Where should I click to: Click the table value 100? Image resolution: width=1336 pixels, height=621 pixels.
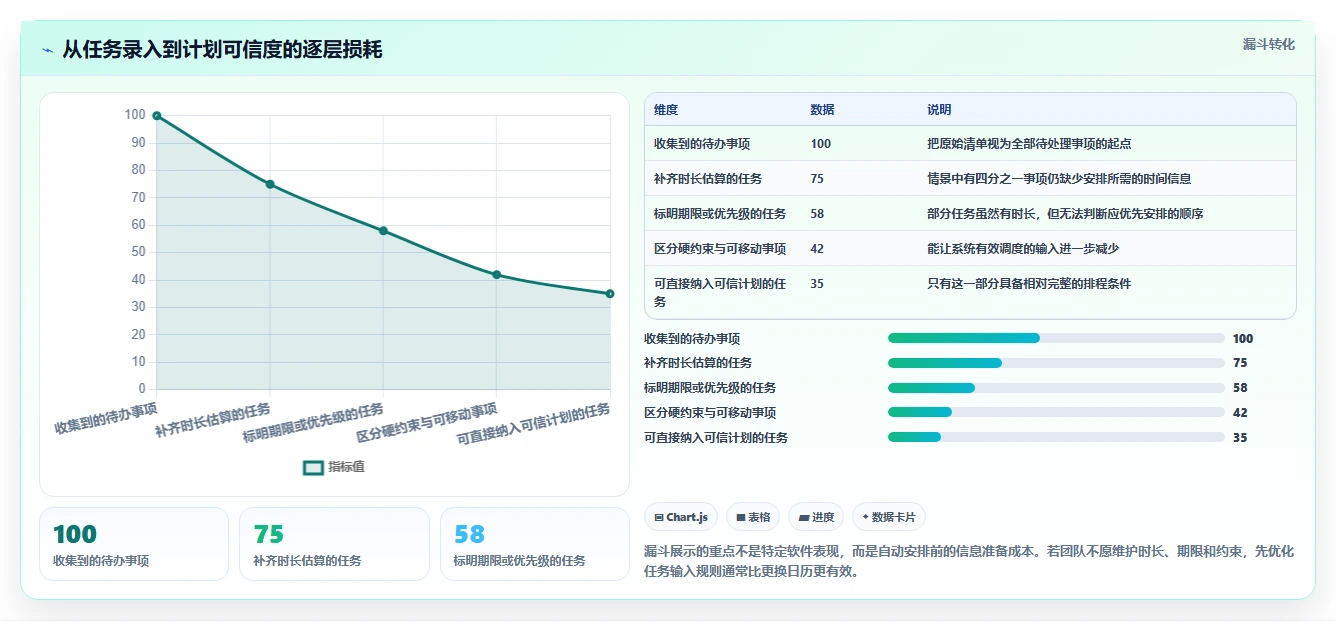click(820, 144)
